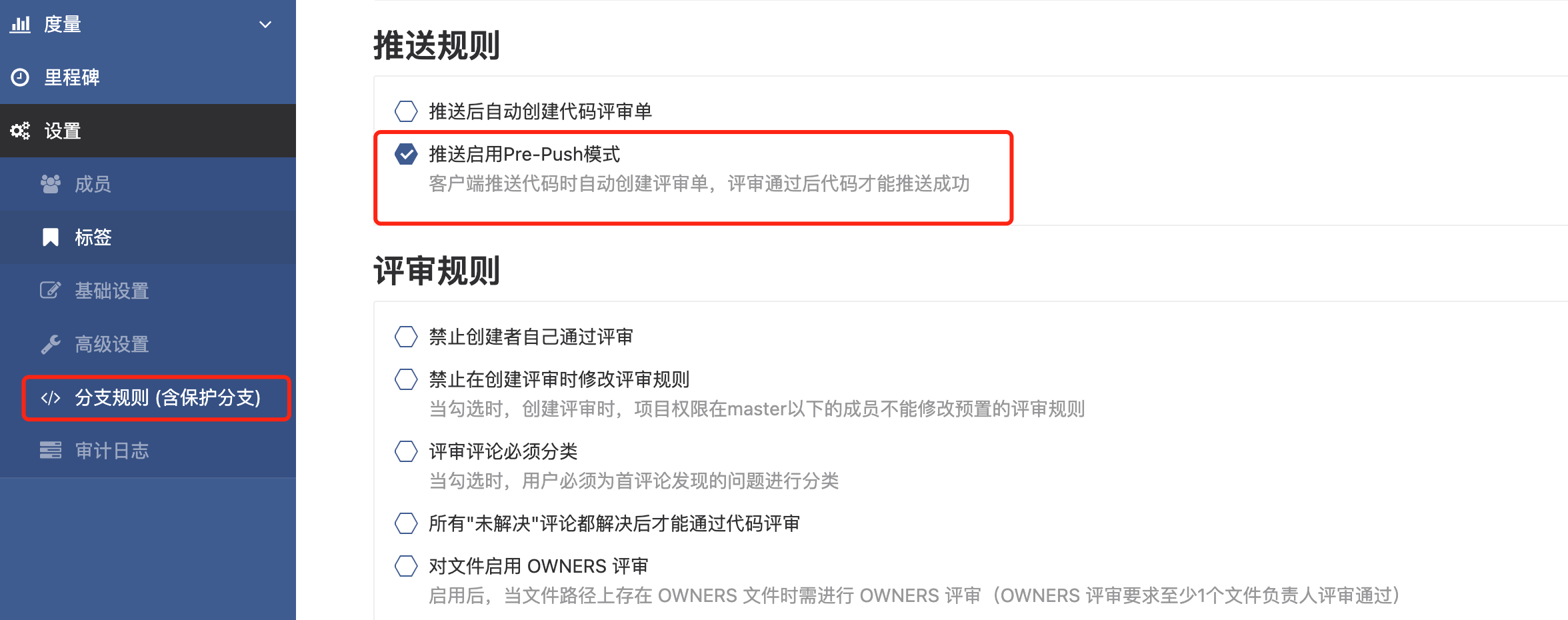Click the clock icon beside 里程碑
Screen dimensions: 1568x620
tap(20, 77)
